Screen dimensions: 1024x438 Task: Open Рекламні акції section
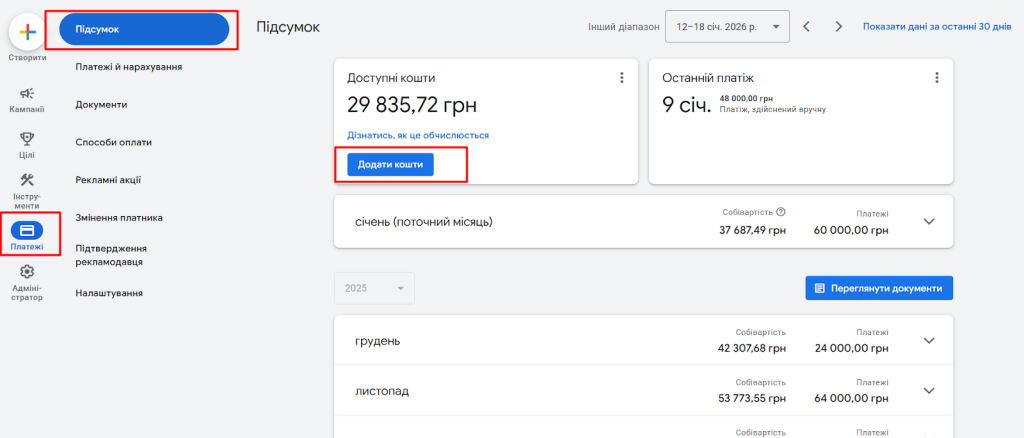[108, 180]
